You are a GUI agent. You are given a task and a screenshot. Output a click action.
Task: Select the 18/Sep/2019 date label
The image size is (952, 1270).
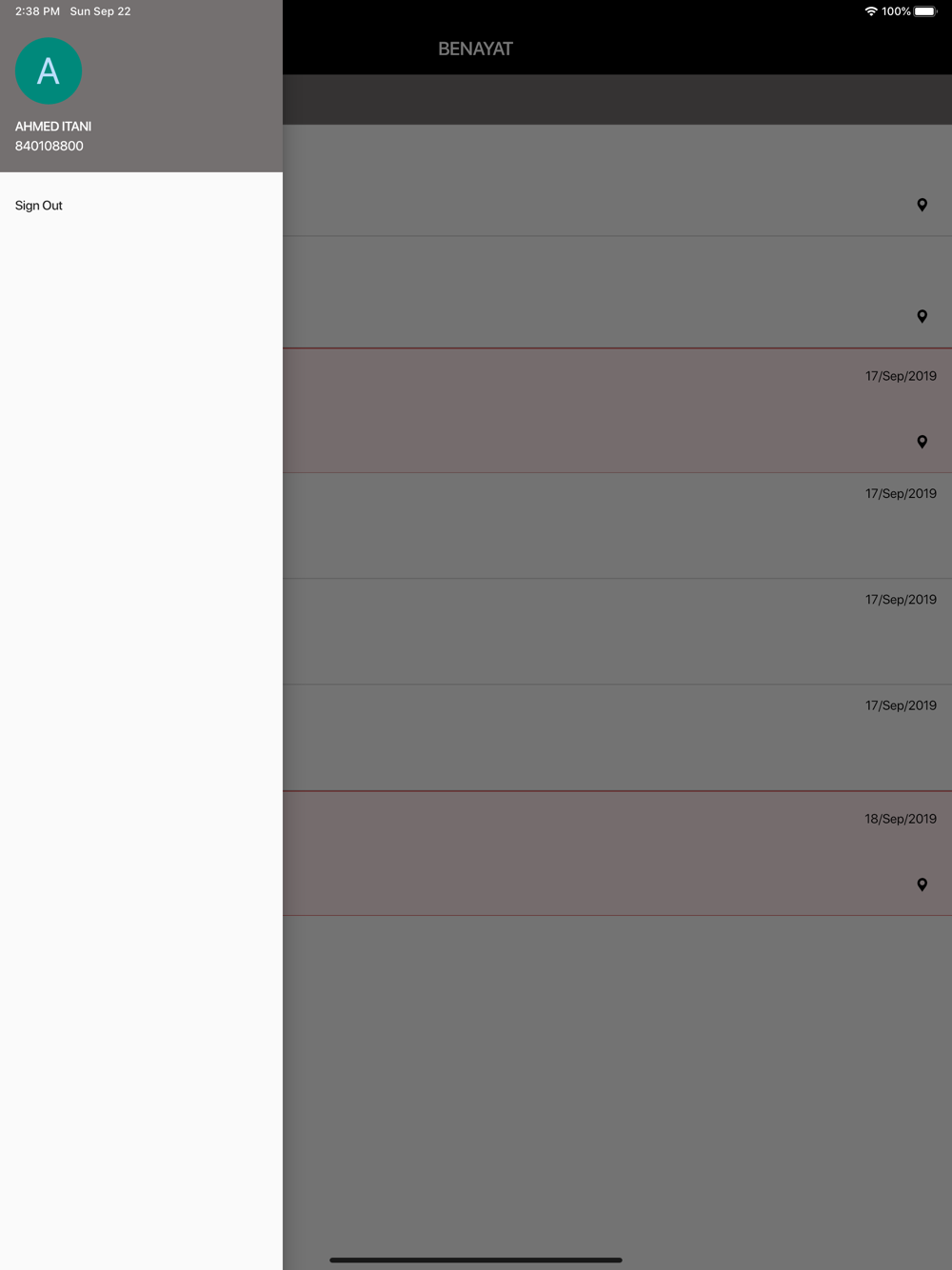click(901, 819)
